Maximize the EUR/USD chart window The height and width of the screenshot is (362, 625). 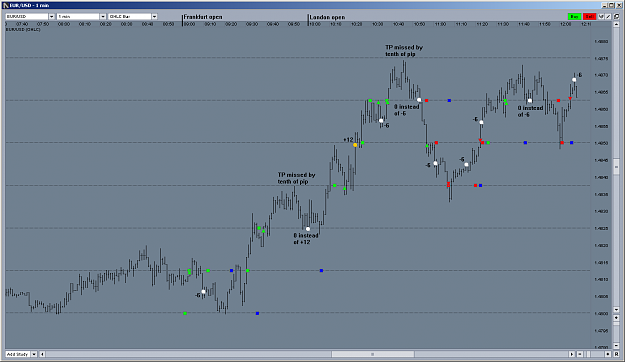click(611, 5)
